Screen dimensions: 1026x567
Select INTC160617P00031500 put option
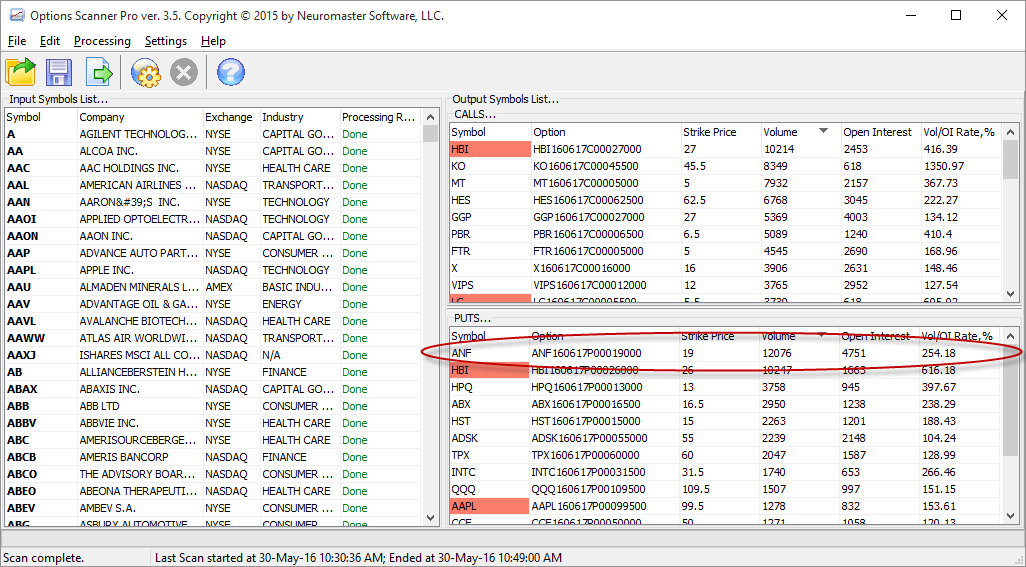click(588, 472)
